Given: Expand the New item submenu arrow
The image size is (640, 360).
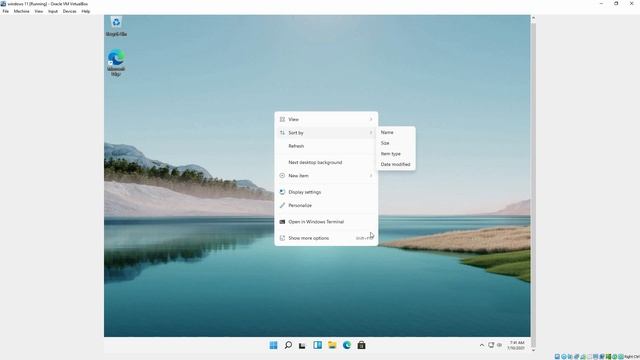Looking at the screenshot, I should pyautogui.click(x=371, y=176).
